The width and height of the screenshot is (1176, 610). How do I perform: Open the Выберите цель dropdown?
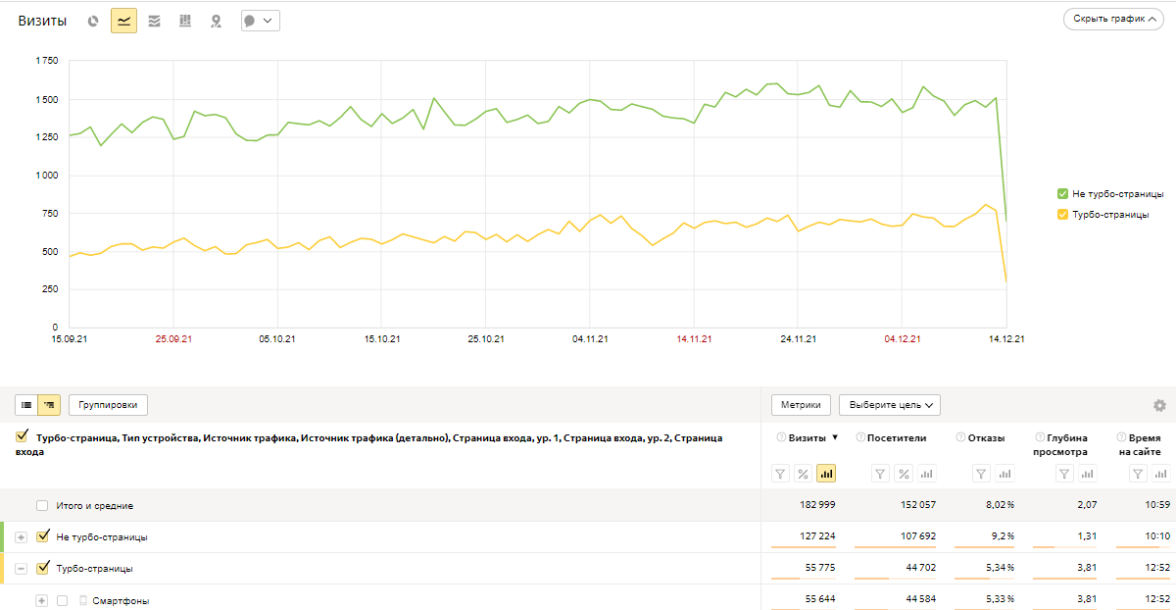tap(889, 405)
